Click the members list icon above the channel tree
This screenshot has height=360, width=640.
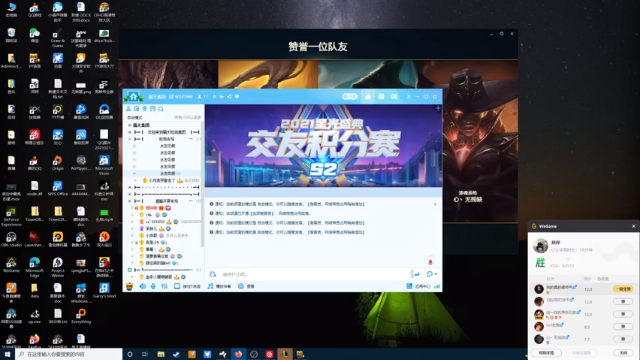click(x=129, y=109)
